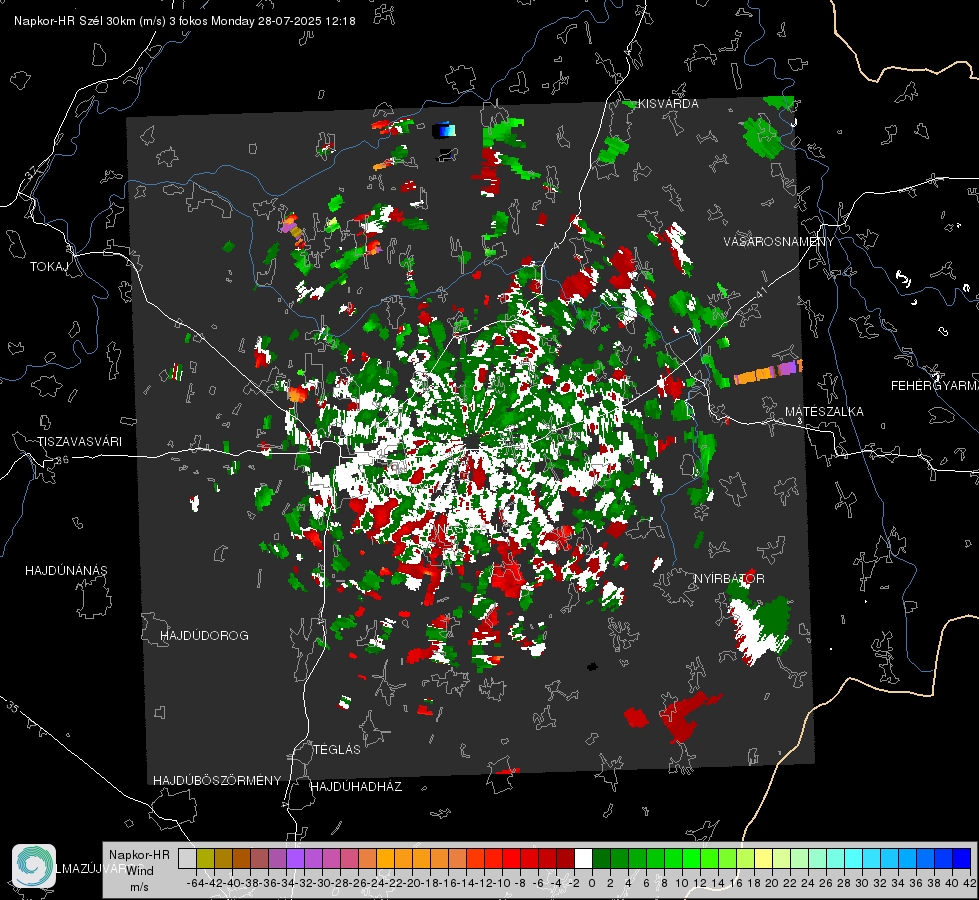This screenshot has height=900, width=979.
Task: Select the NYÍRBÁTOR town label
Action: click(x=729, y=579)
